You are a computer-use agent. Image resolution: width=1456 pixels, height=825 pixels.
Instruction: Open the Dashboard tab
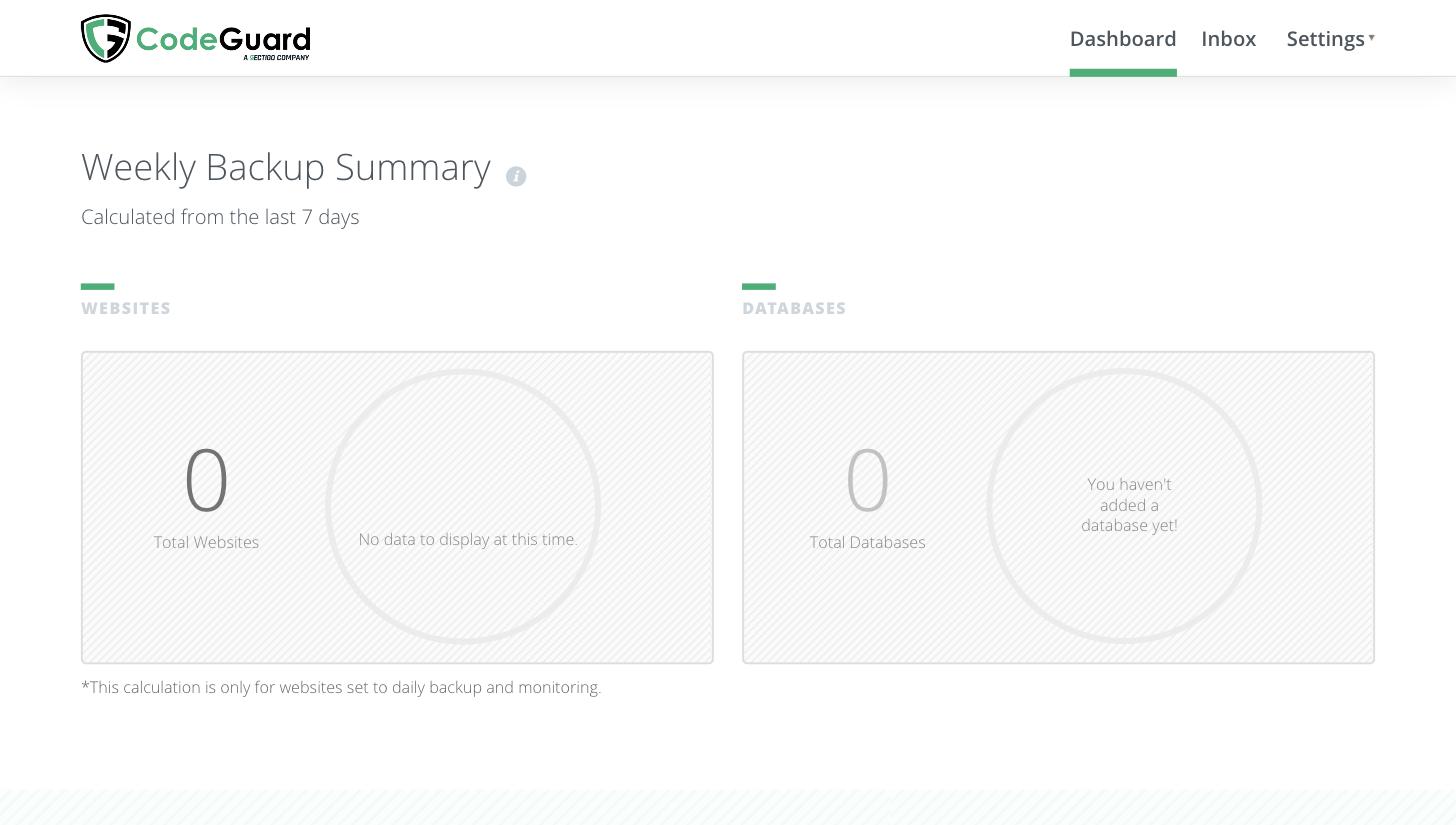point(1123,39)
